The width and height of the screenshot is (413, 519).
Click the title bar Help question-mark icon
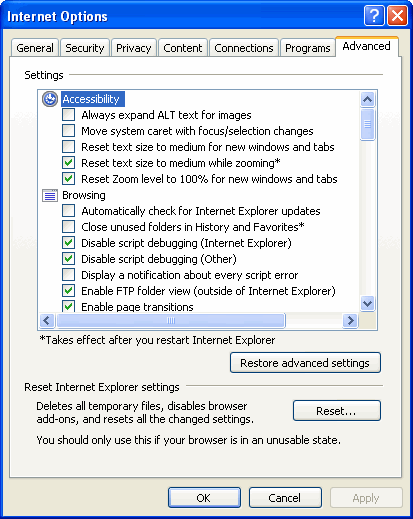point(374,15)
